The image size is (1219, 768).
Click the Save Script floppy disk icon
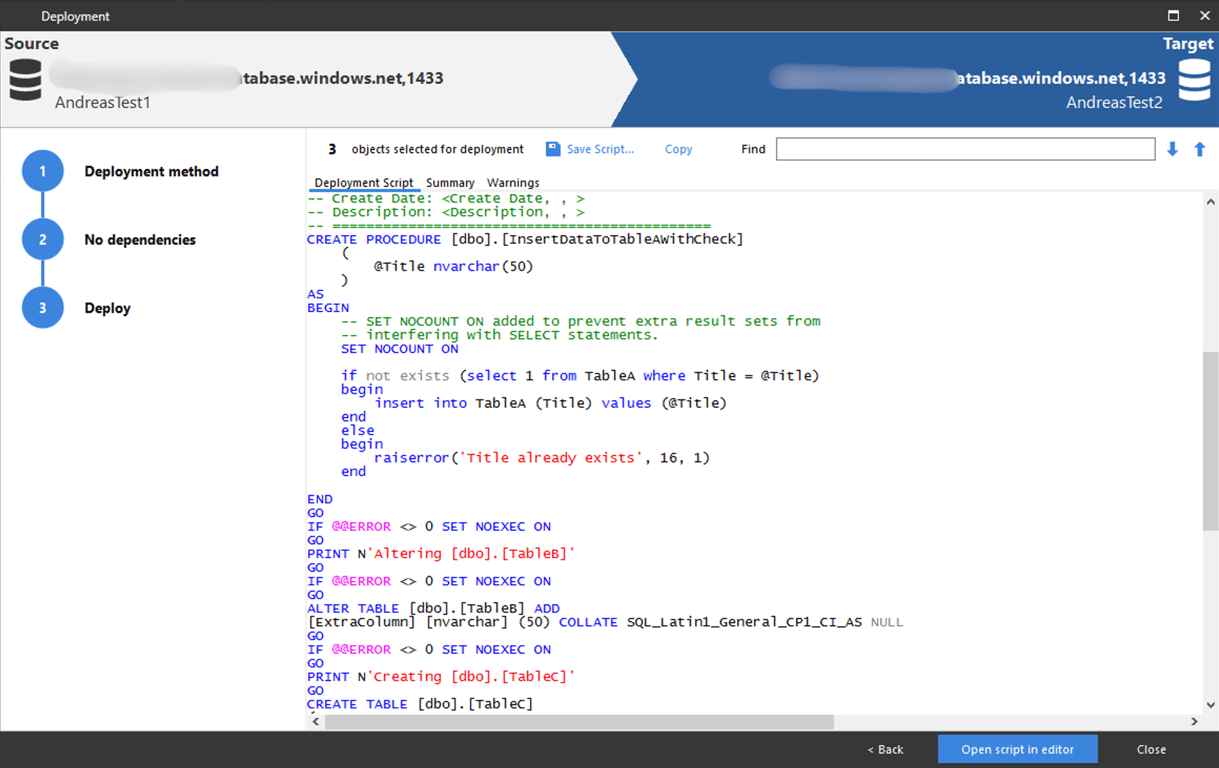[x=553, y=149]
